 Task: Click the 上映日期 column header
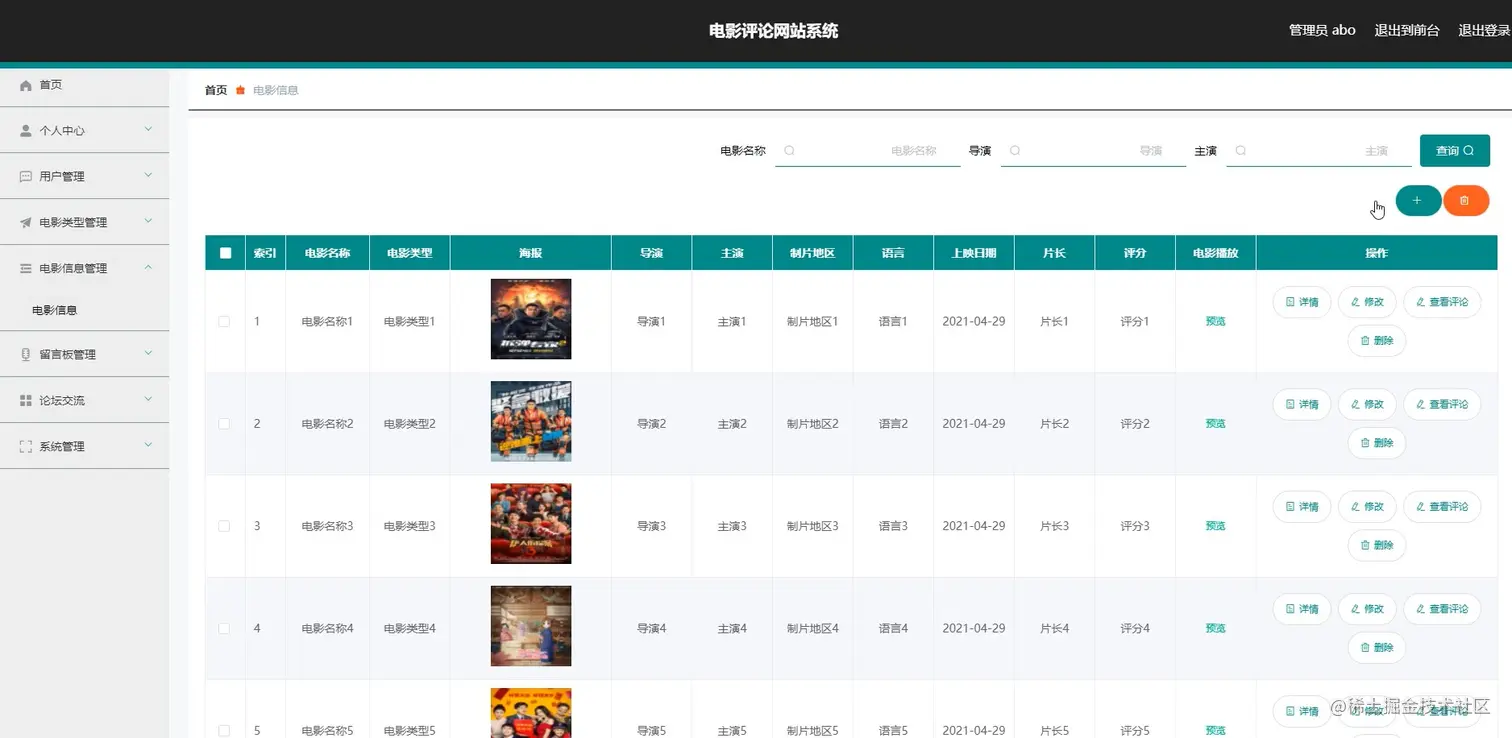[974, 253]
